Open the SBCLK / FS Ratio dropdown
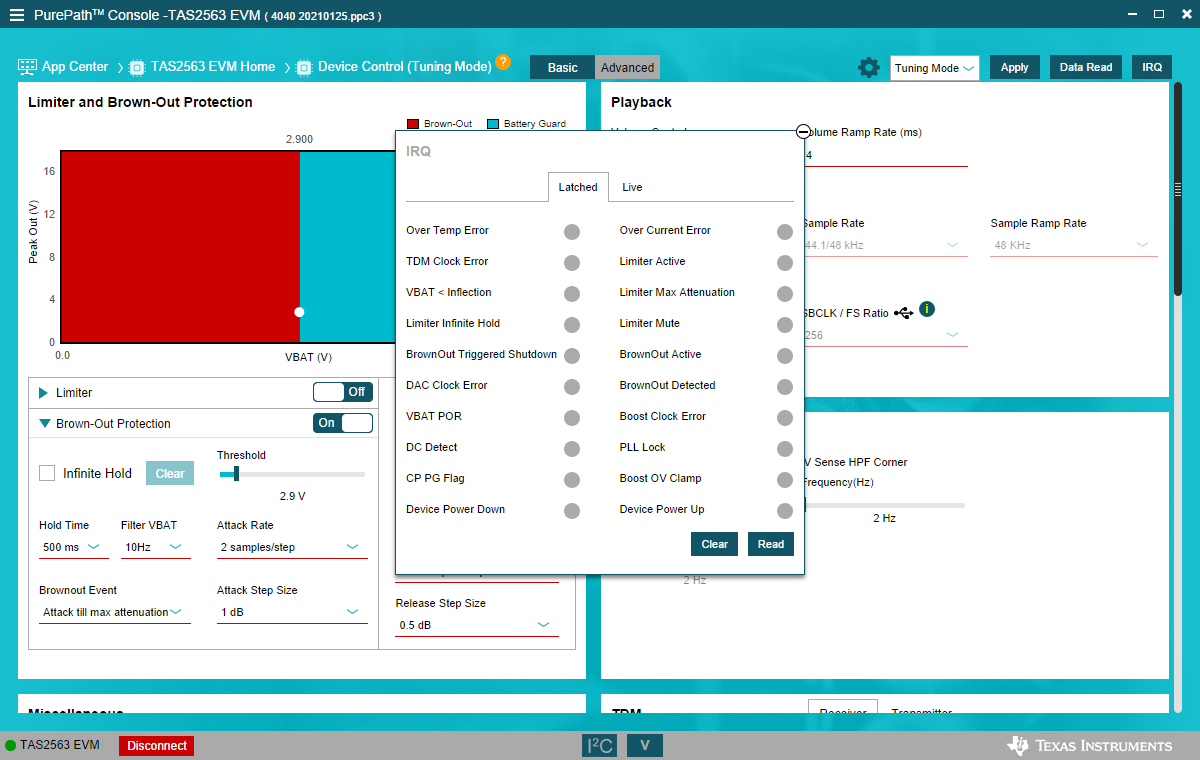This screenshot has width=1200, height=760. 884,335
